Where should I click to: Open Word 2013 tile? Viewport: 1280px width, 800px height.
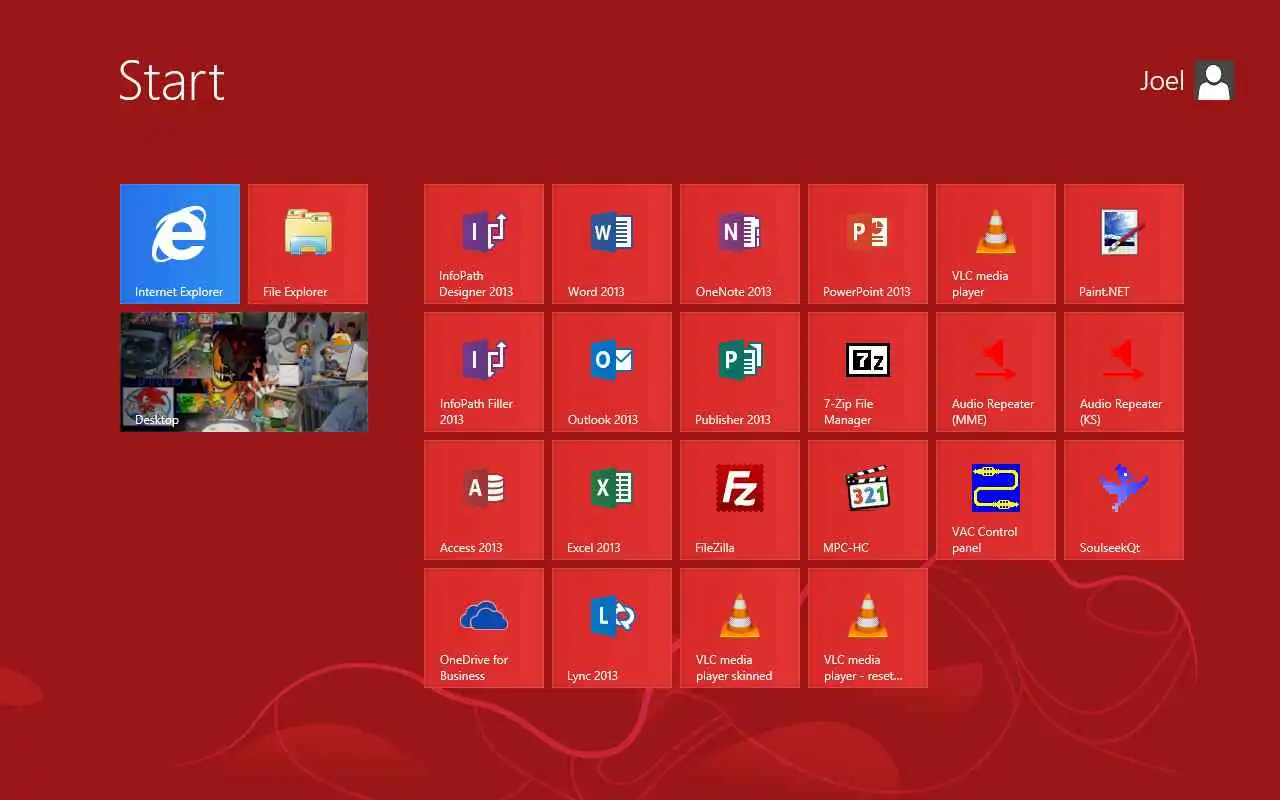[x=612, y=244]
